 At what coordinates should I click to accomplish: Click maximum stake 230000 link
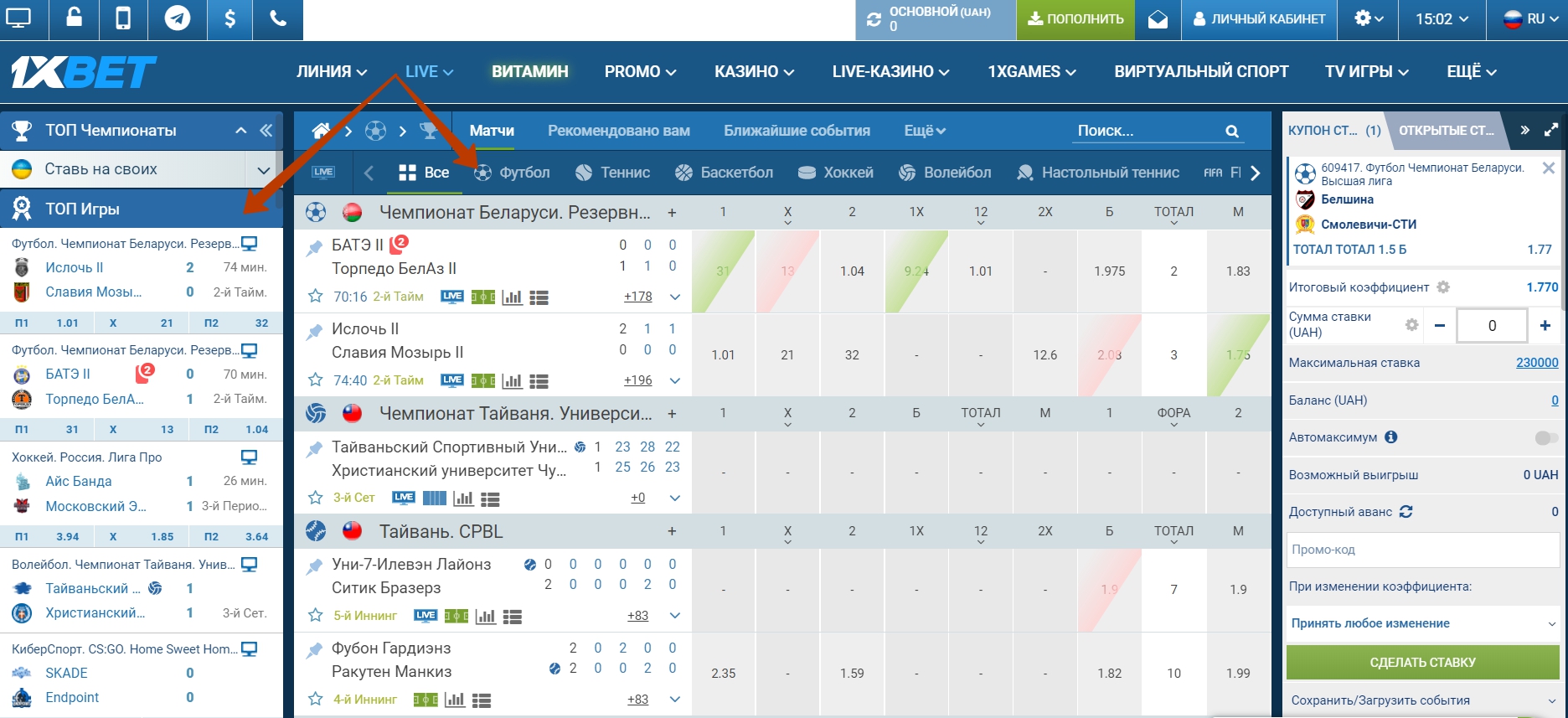pos(1537,363)
